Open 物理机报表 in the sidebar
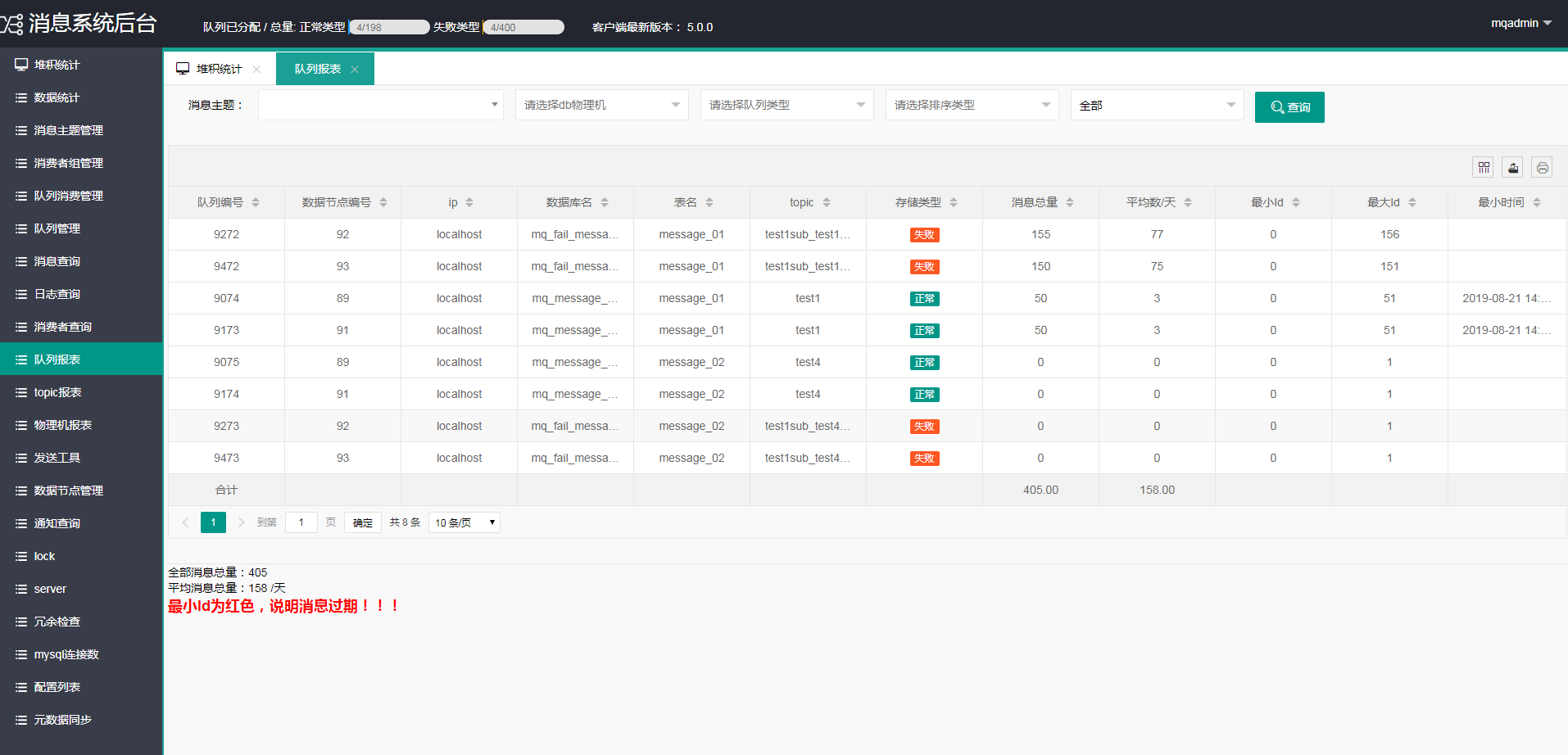1568x755 pixels. 81,425
